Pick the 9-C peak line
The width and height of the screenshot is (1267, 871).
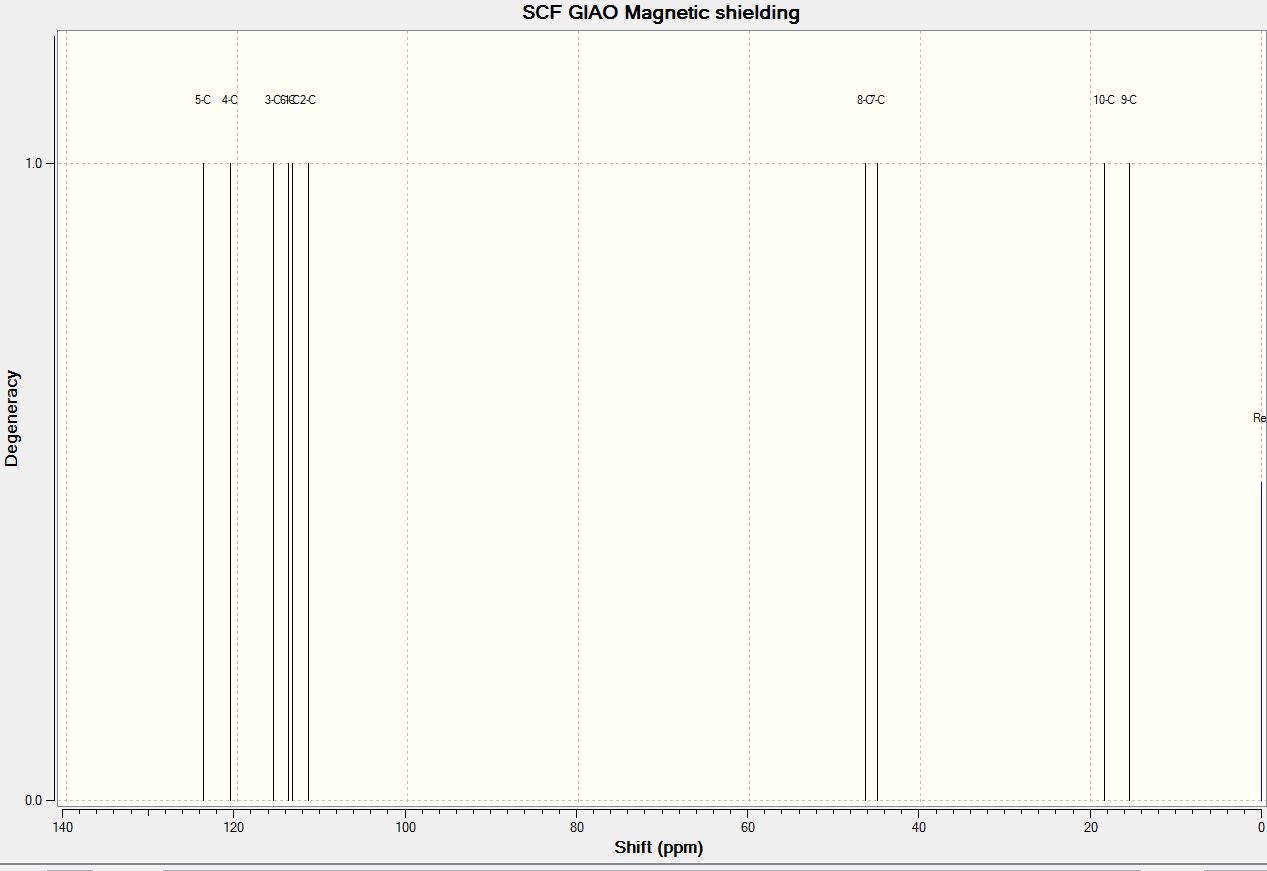[x=1129, y=481]
